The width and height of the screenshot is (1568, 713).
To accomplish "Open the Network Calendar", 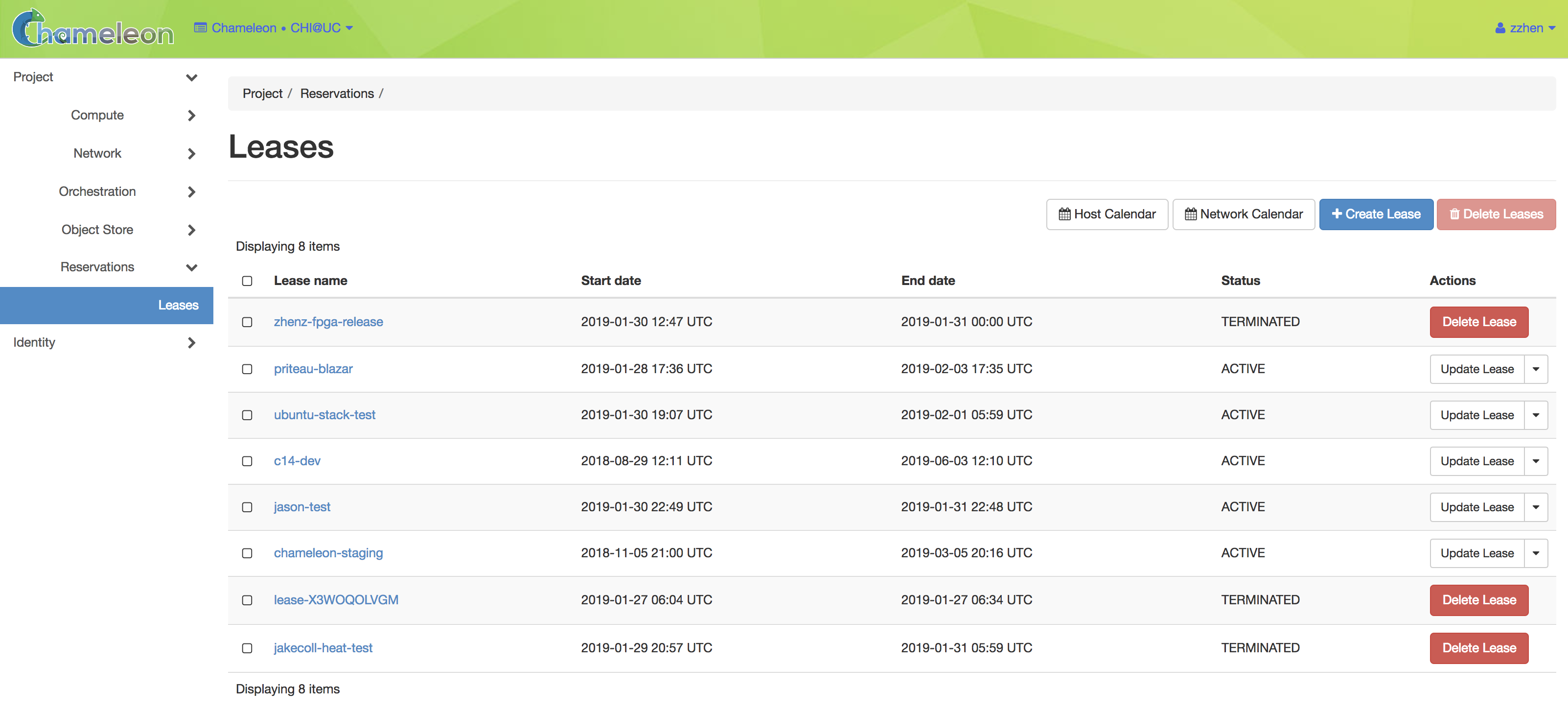I will 1243,214.
